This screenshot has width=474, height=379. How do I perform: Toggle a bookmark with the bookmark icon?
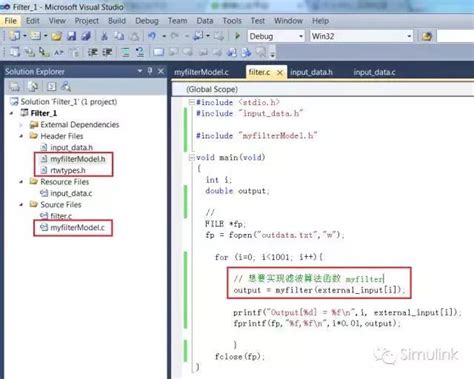pos(158,52)
